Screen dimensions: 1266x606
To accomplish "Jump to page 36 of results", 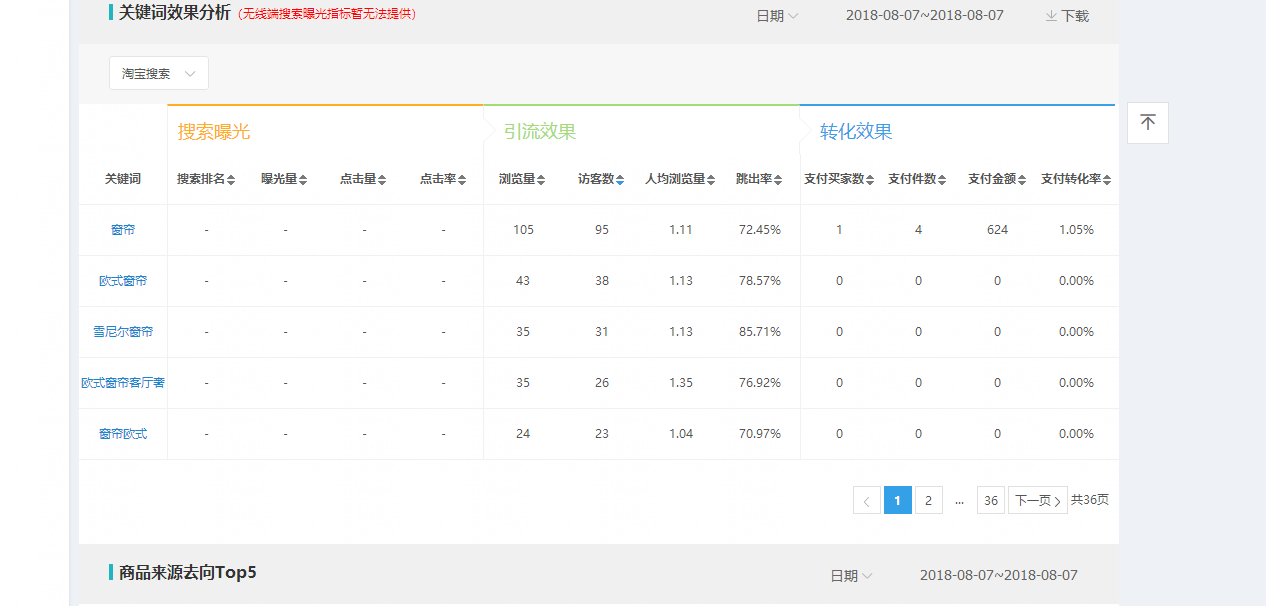I will pos(990,500).
